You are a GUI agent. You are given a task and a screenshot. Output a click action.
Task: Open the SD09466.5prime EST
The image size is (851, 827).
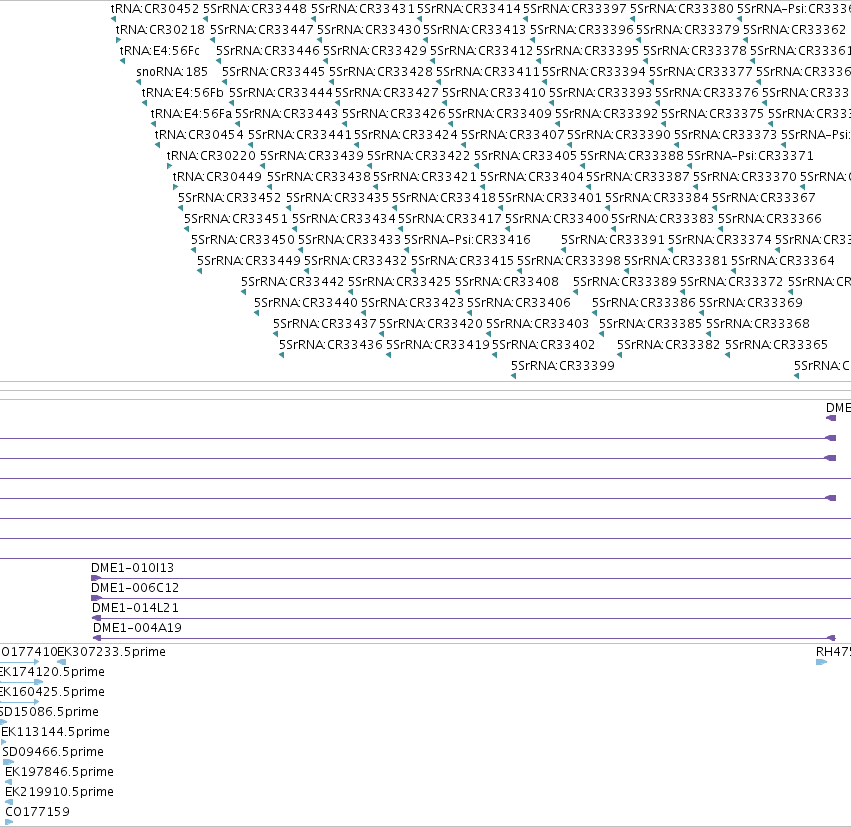(x=53, y=752)
